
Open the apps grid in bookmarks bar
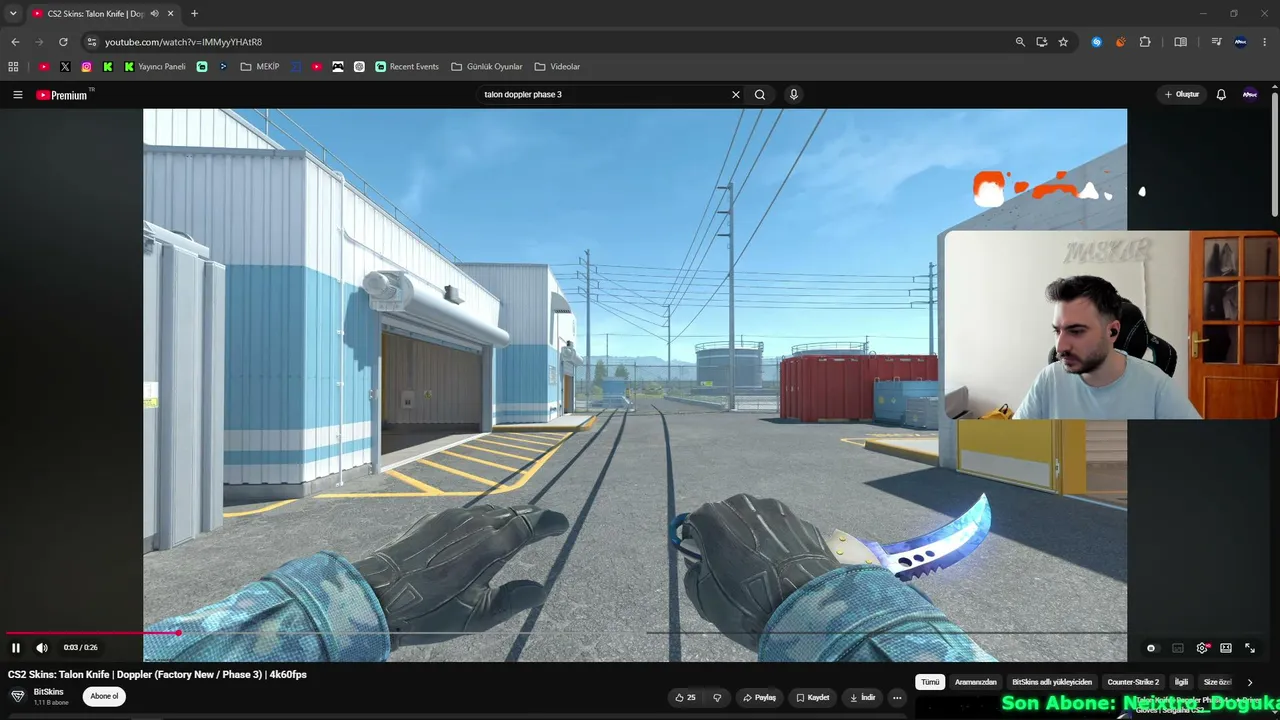tap(13, 67)
